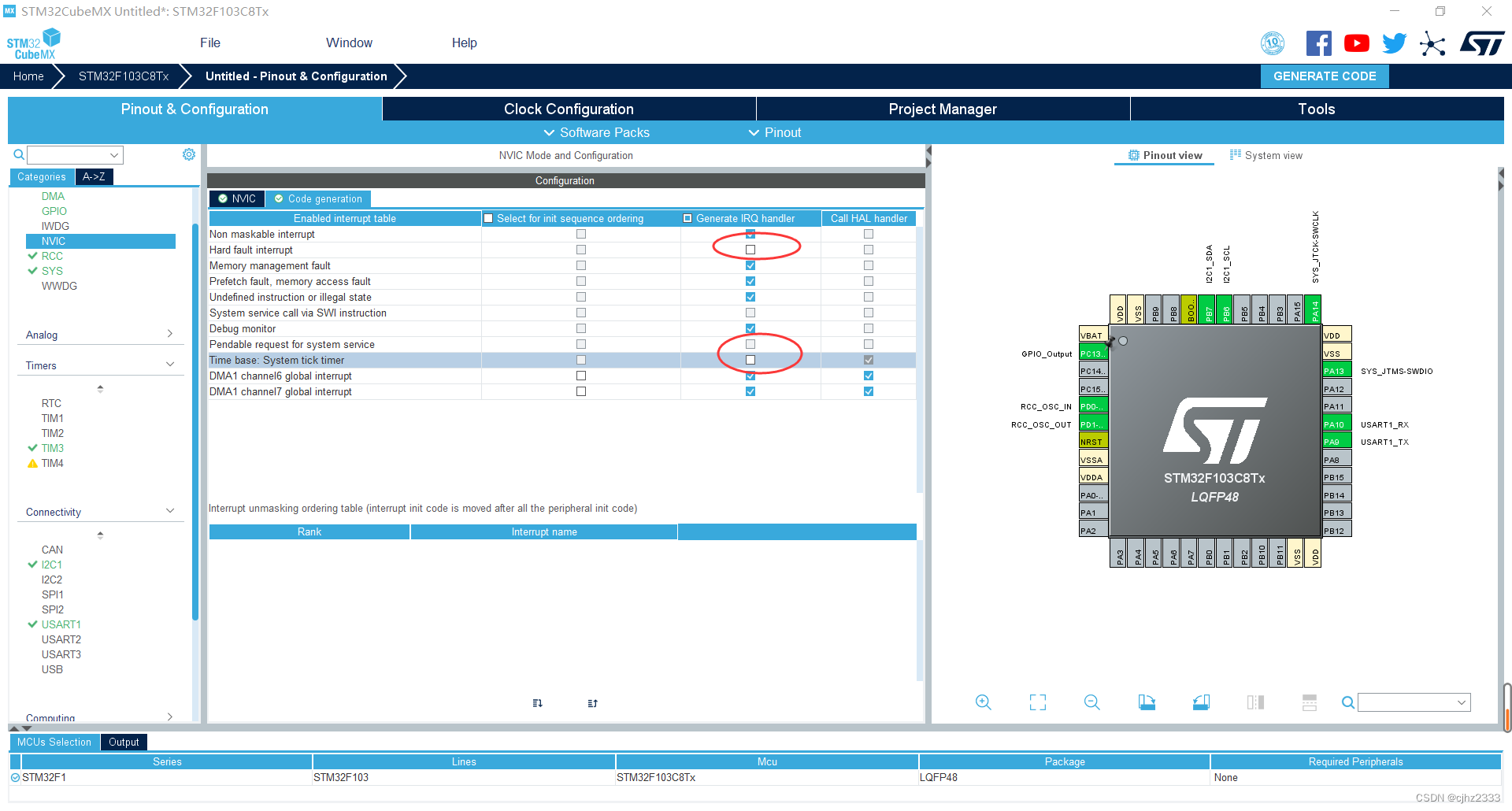This screenshot has width=1512, height=811.
Task: Click the pin search magnifier icon
Action: coord(1348,702)
